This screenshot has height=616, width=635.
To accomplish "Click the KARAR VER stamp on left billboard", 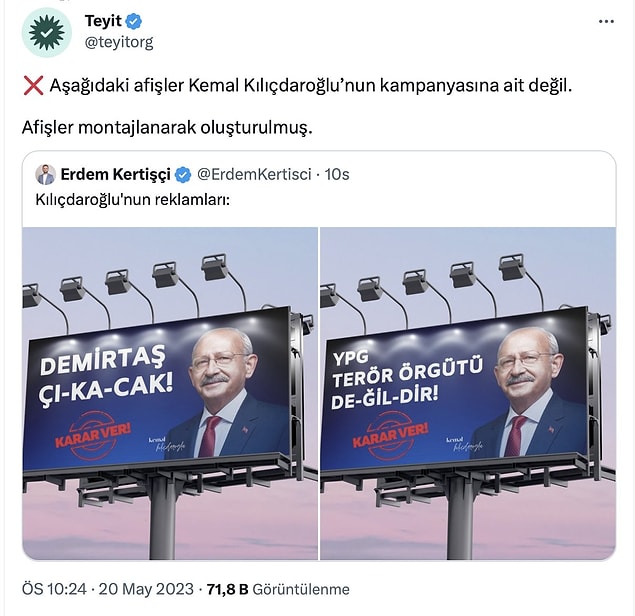I will 93,436.
